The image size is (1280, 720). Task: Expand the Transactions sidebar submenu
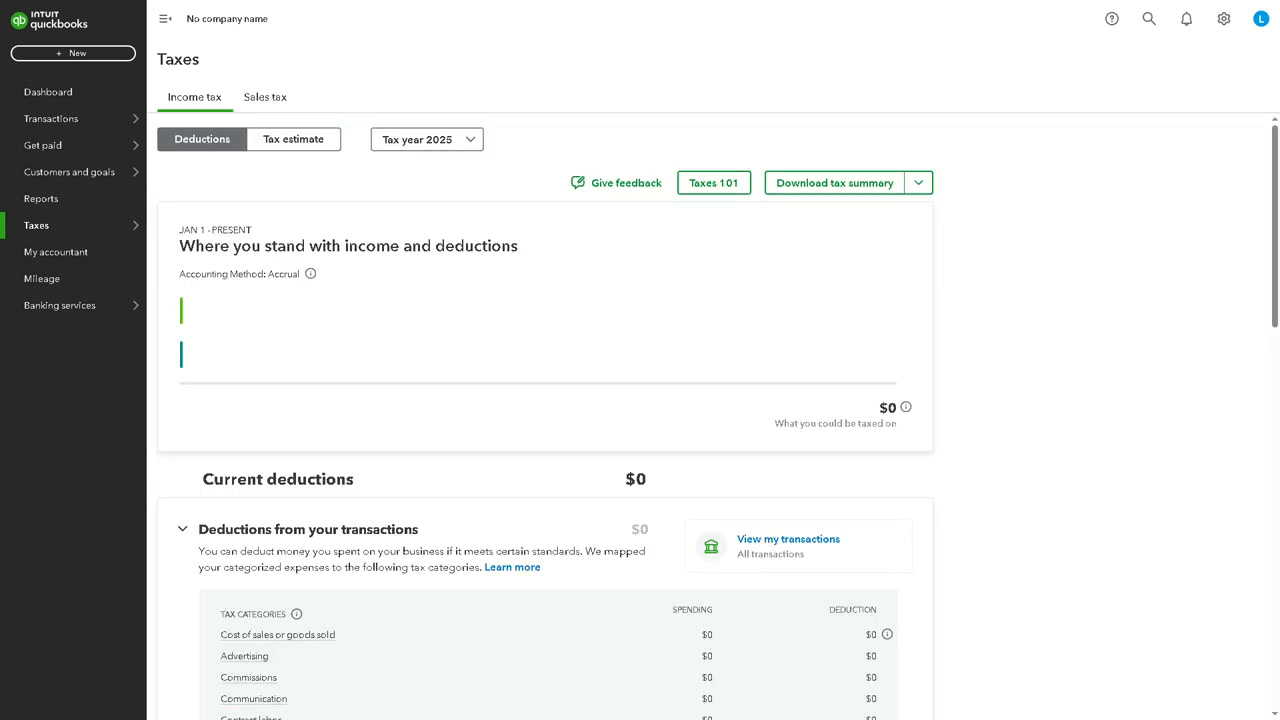pos(136,119)
